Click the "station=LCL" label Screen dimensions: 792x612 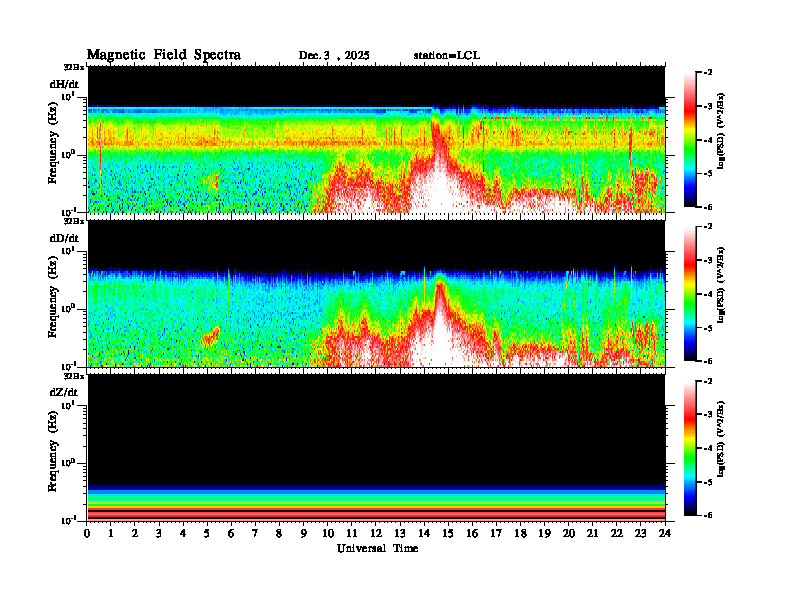point(447,56)
